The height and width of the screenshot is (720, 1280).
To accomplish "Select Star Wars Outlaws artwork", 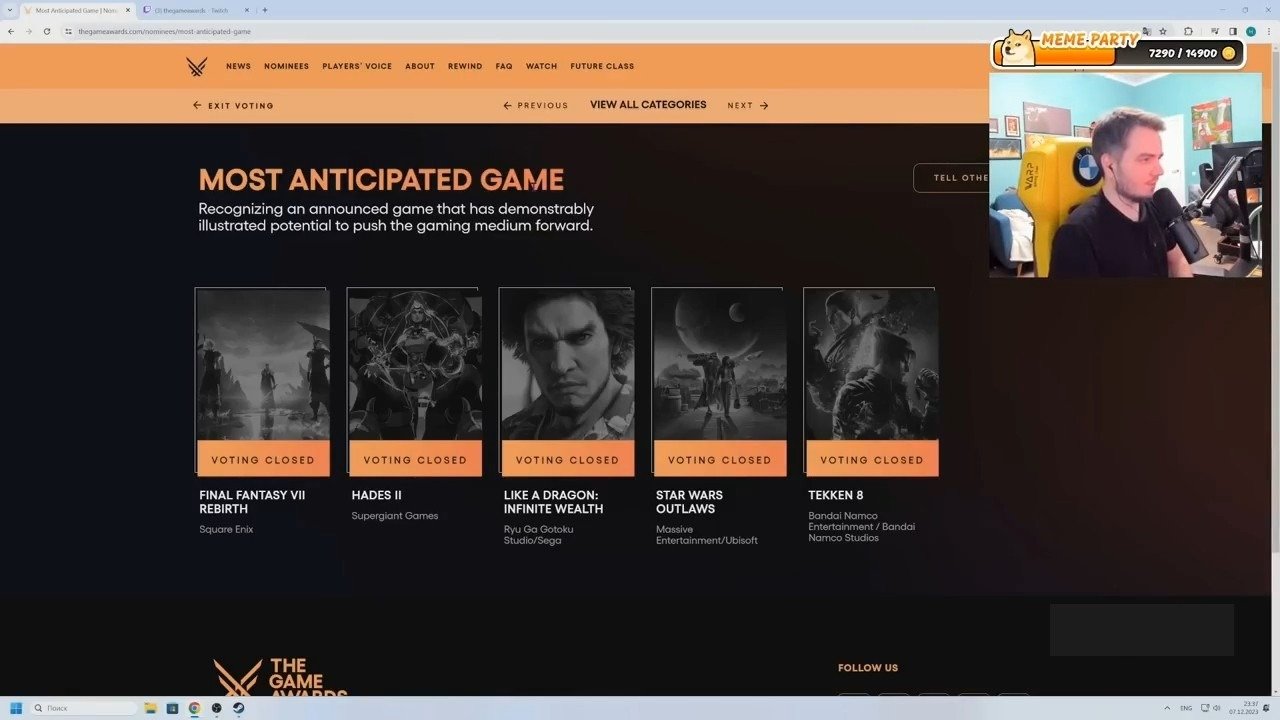I will coord(719,365).
